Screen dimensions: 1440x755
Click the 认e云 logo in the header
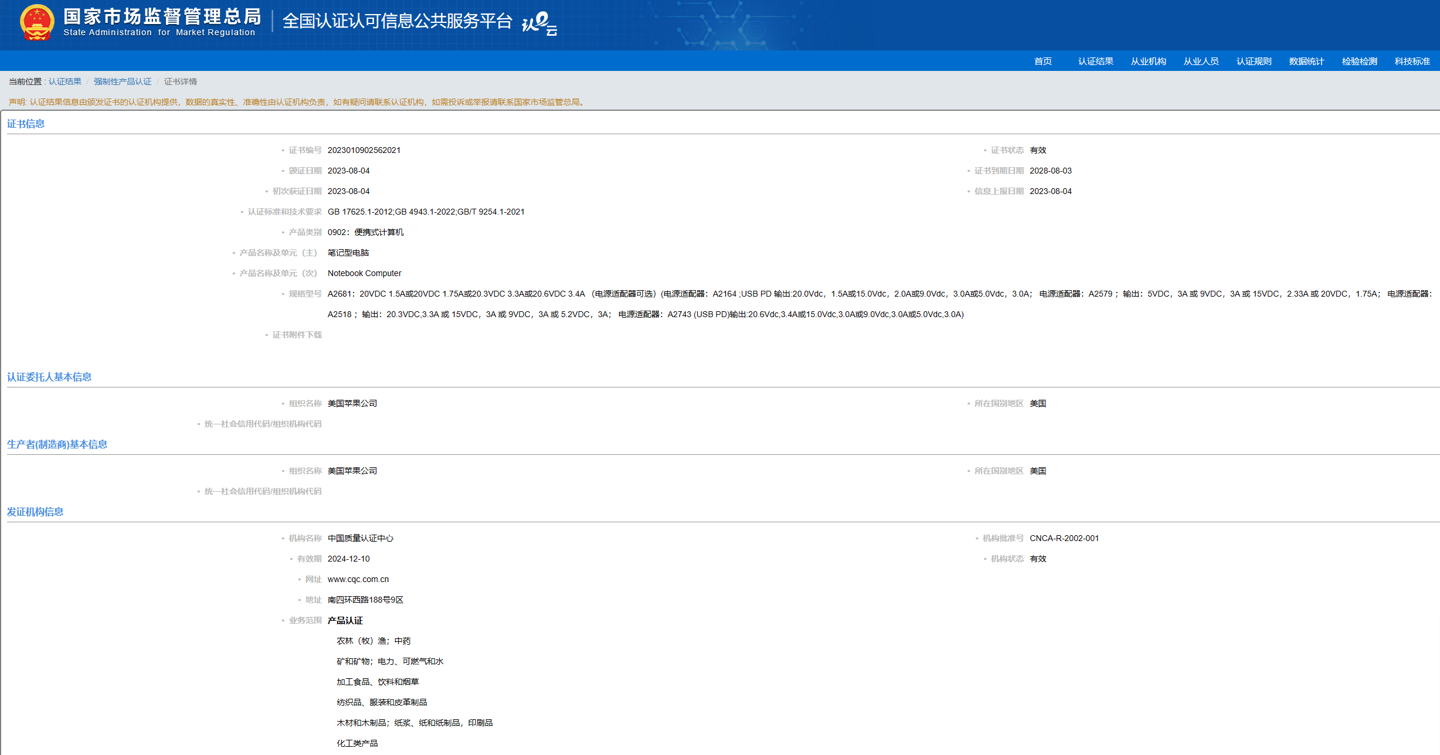pos(540,23)
